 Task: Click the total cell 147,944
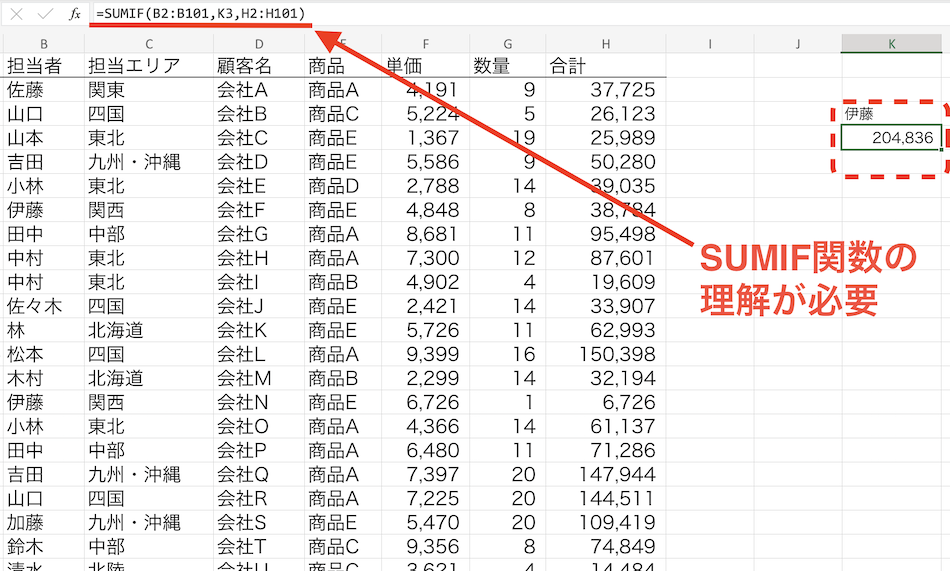(606, 475)
